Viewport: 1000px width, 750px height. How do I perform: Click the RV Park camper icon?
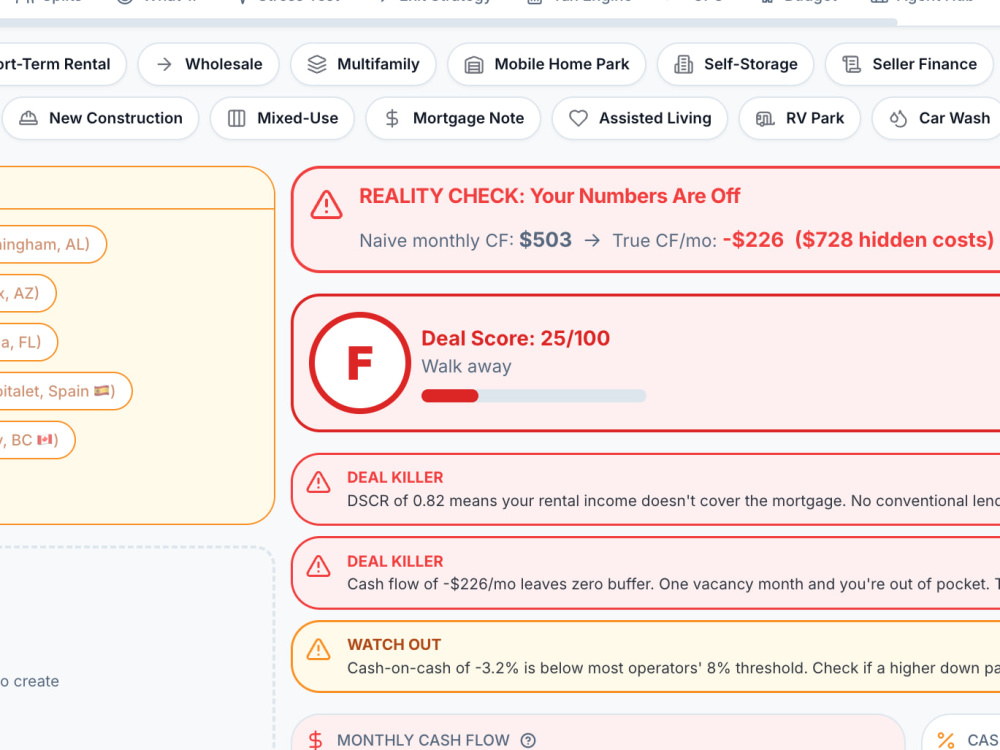tap(765, 119)
